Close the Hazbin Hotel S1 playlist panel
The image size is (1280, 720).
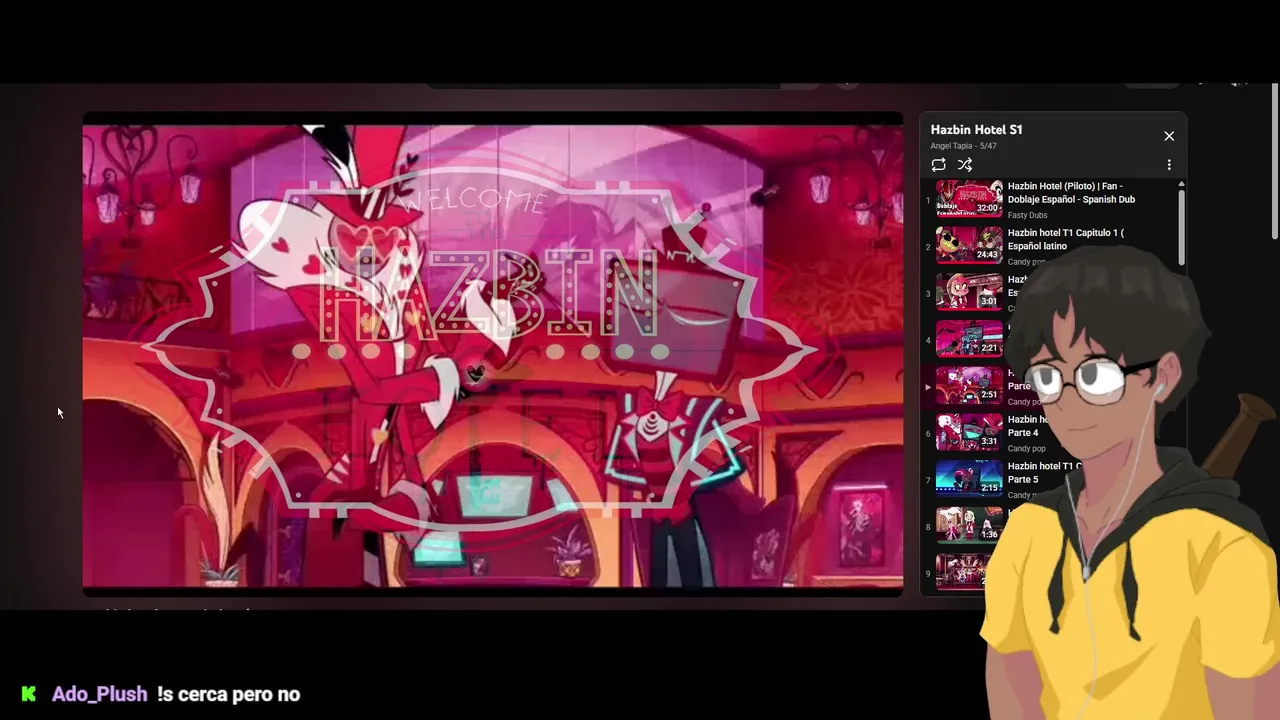click(1169, 136)
